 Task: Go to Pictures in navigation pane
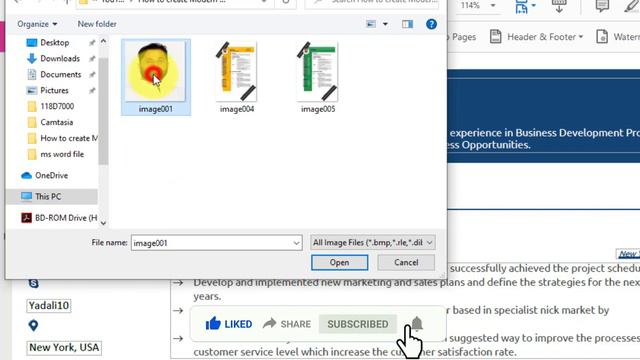(x=54, y=90)
